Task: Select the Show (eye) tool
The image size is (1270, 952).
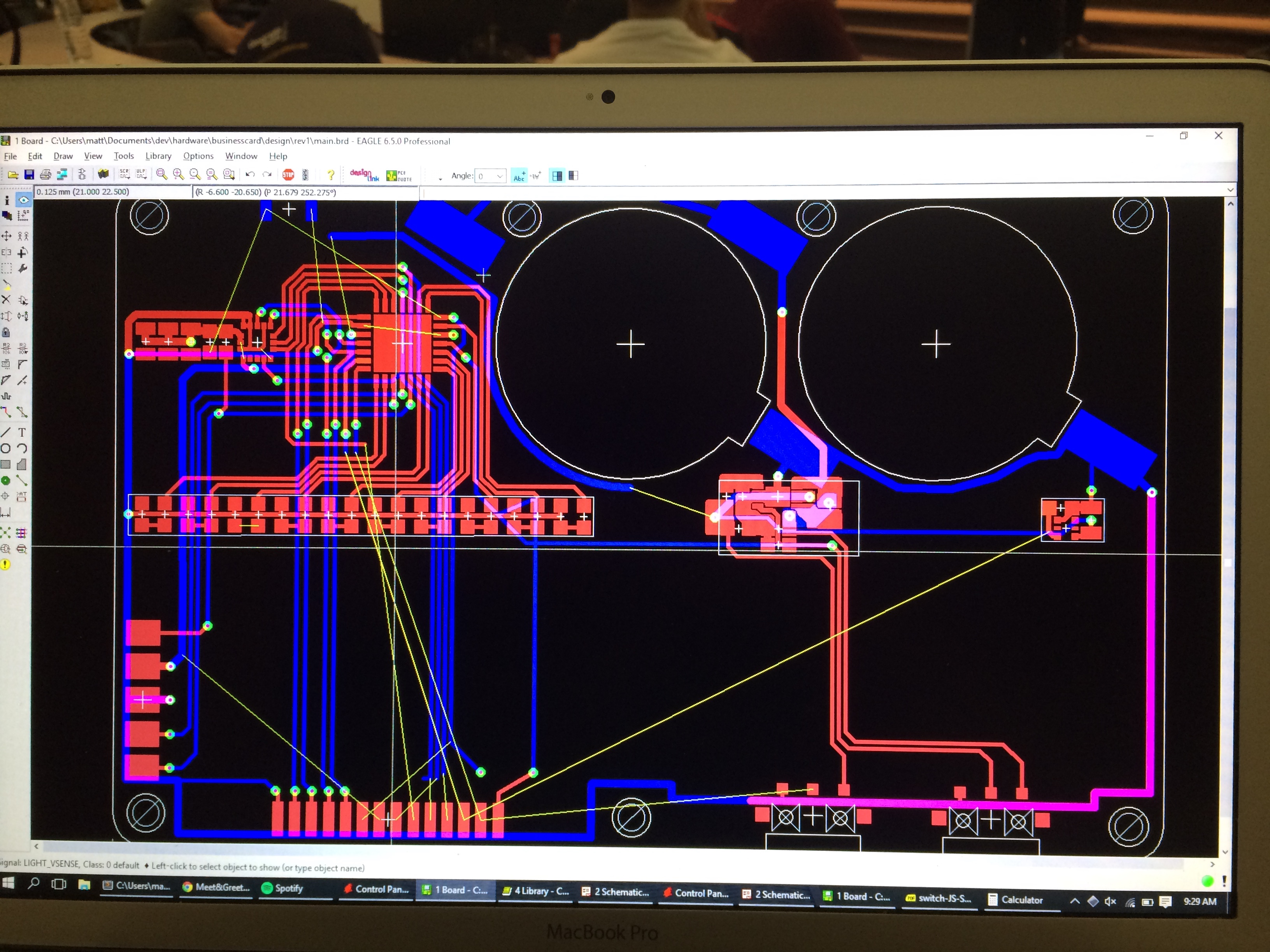Action: [x=23, y=200]
